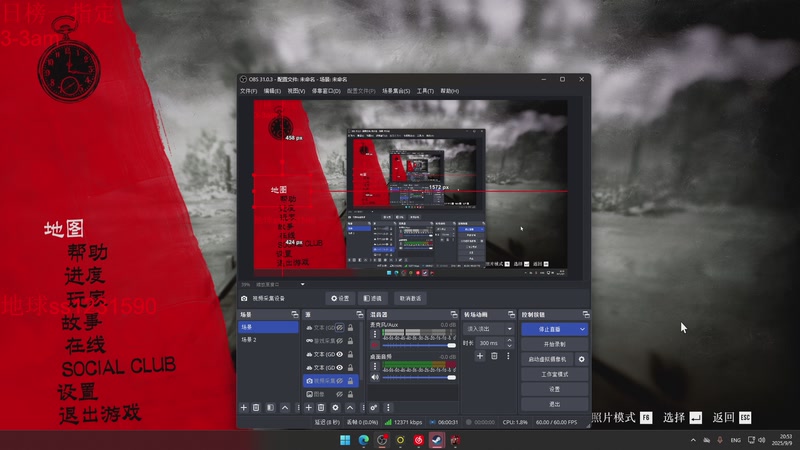This screenshot has width=800, height=450.
Task: Click 取消激活 source button
Action: [410, 298]
